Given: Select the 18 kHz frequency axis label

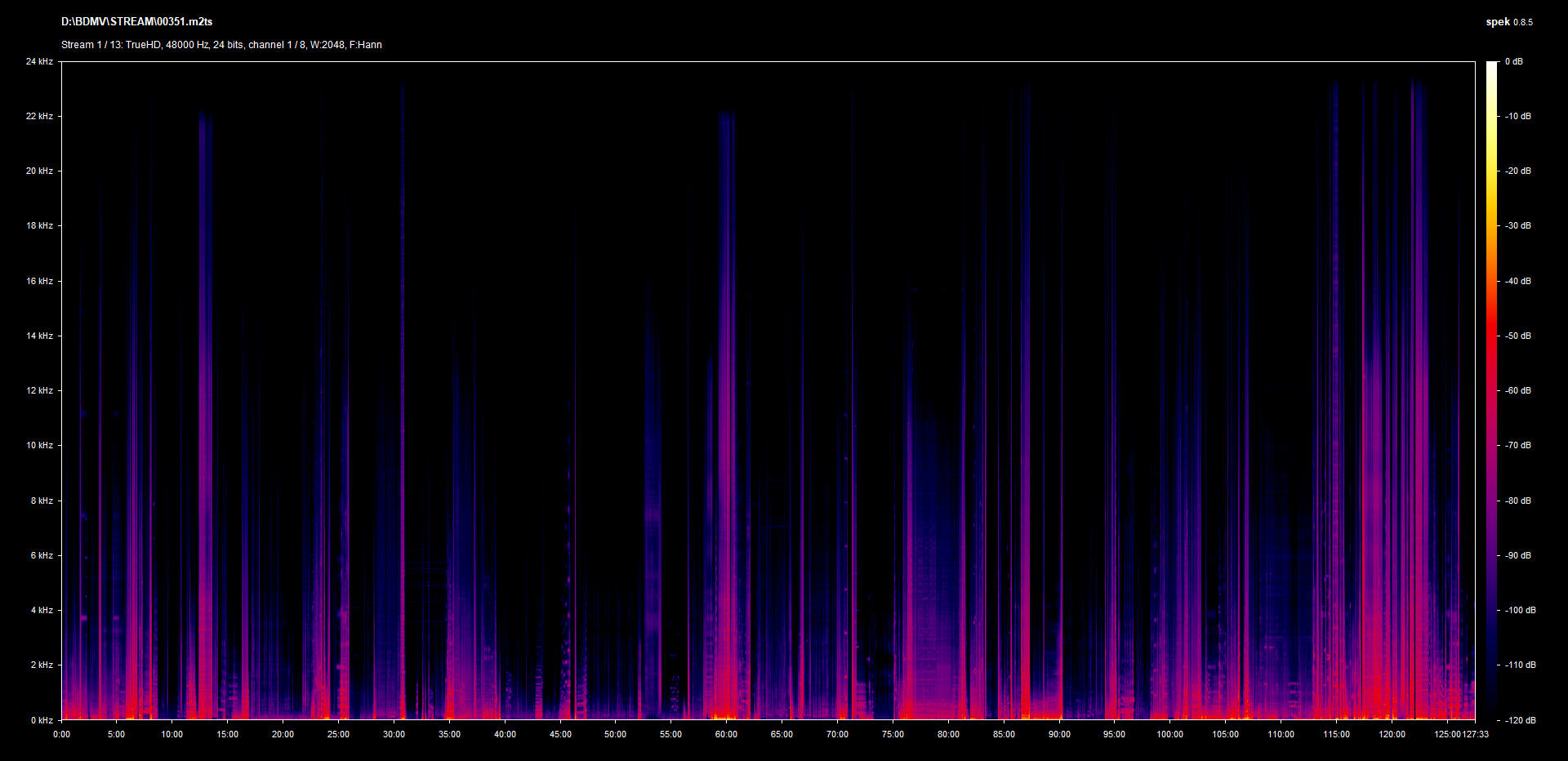Looking at the screenshot, I should click(x=39, y=225).
